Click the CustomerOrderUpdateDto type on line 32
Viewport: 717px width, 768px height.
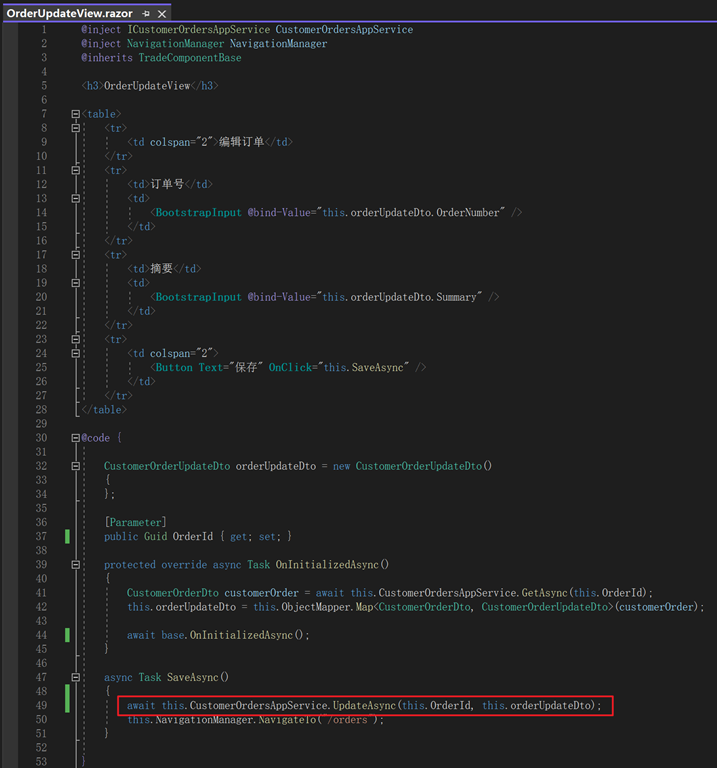[x=167, y=466]
